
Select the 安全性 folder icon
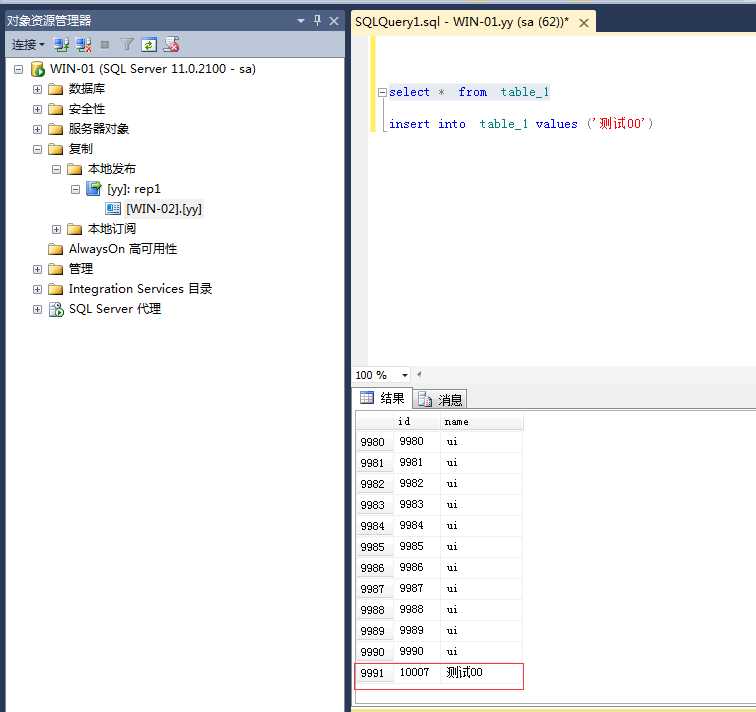[x=55, y=109]
